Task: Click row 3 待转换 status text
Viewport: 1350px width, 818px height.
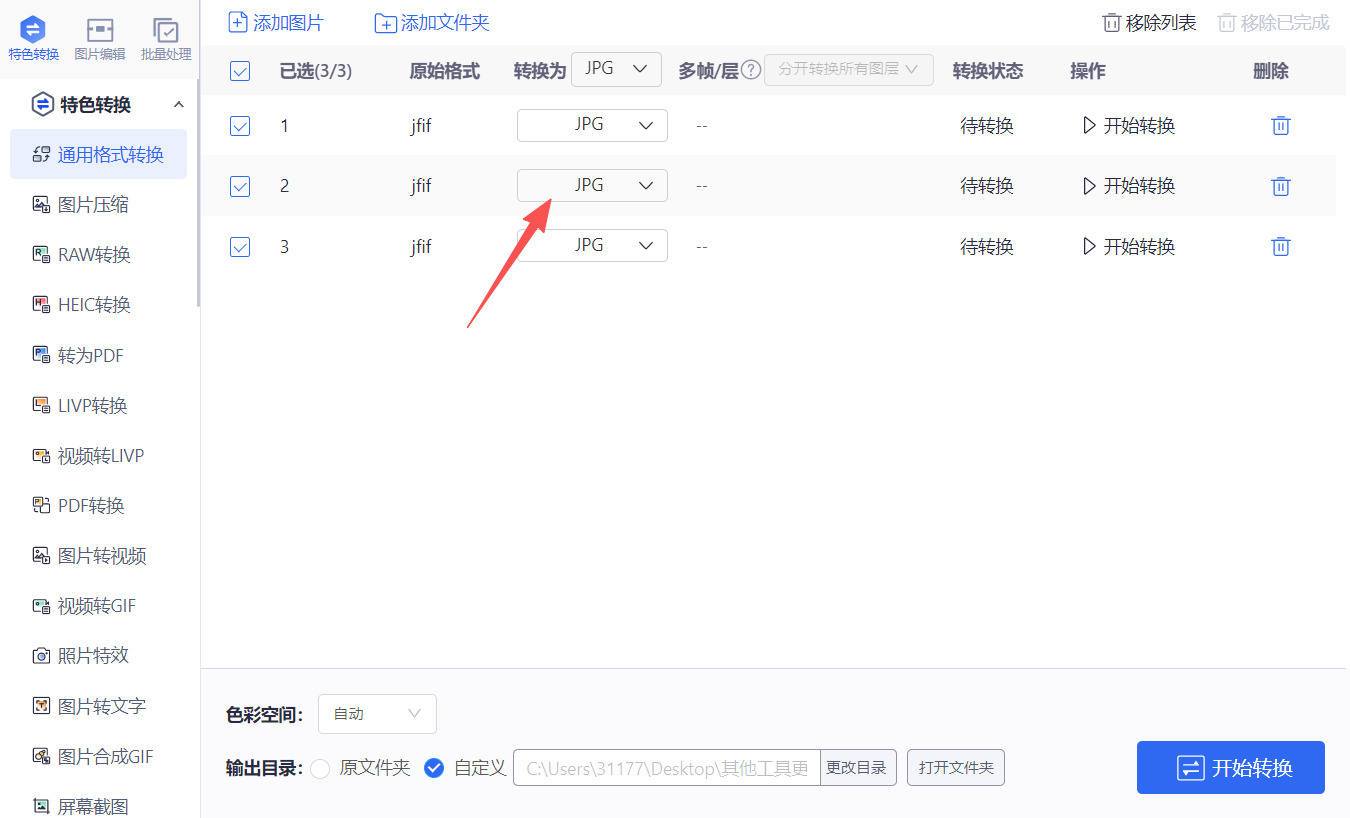Action: pyautogui.click(x=987, y=246)
